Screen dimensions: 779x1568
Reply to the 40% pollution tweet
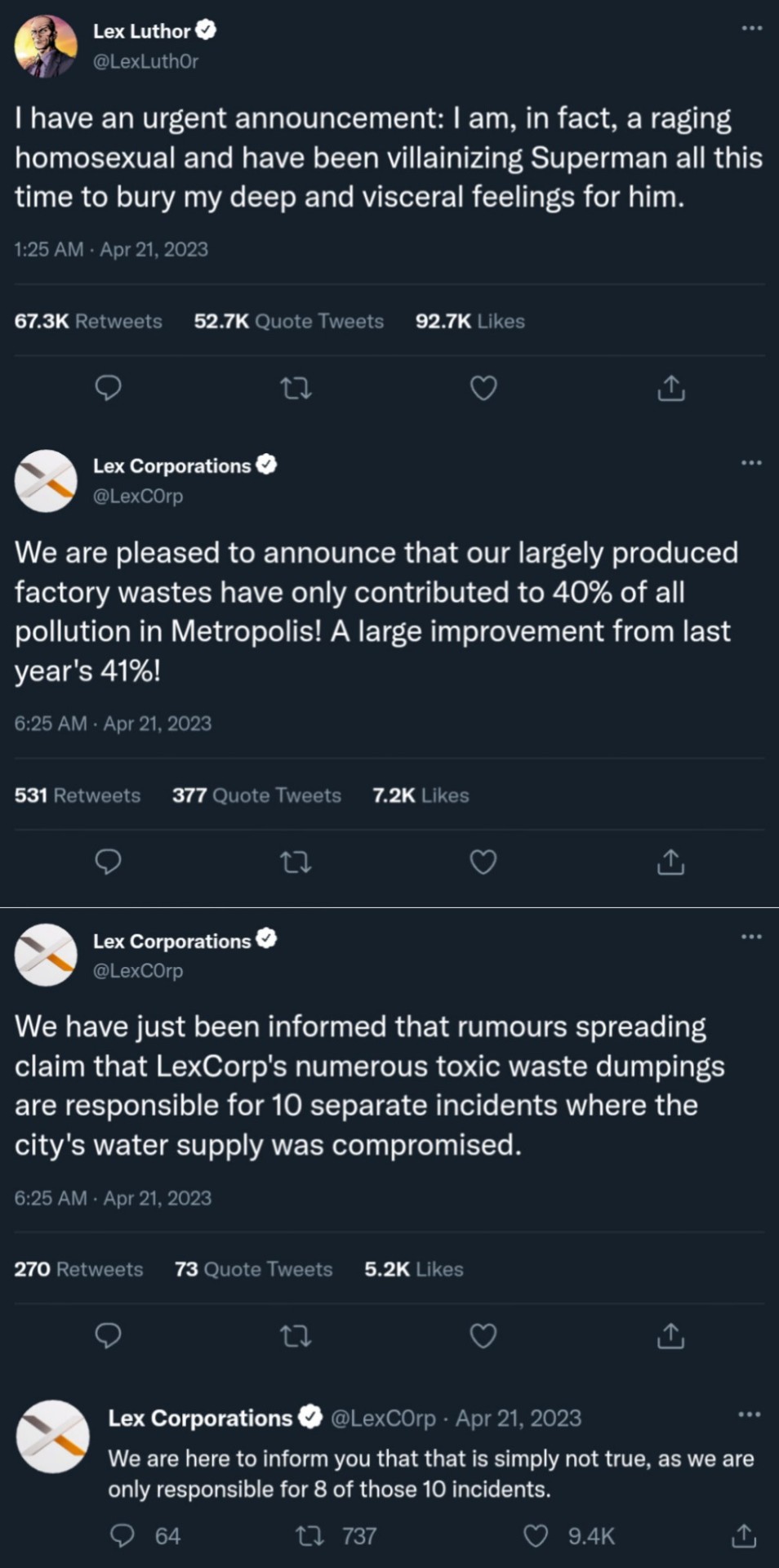(x=108, y=862)
